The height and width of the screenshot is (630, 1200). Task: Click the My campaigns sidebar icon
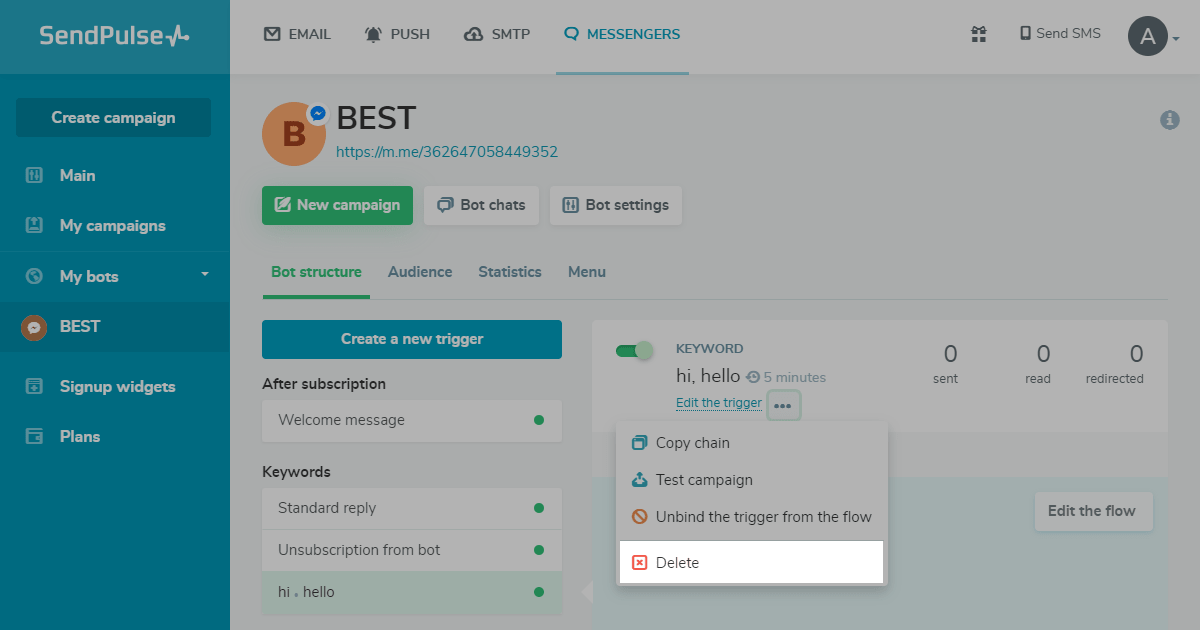click(x=34, y=225)
